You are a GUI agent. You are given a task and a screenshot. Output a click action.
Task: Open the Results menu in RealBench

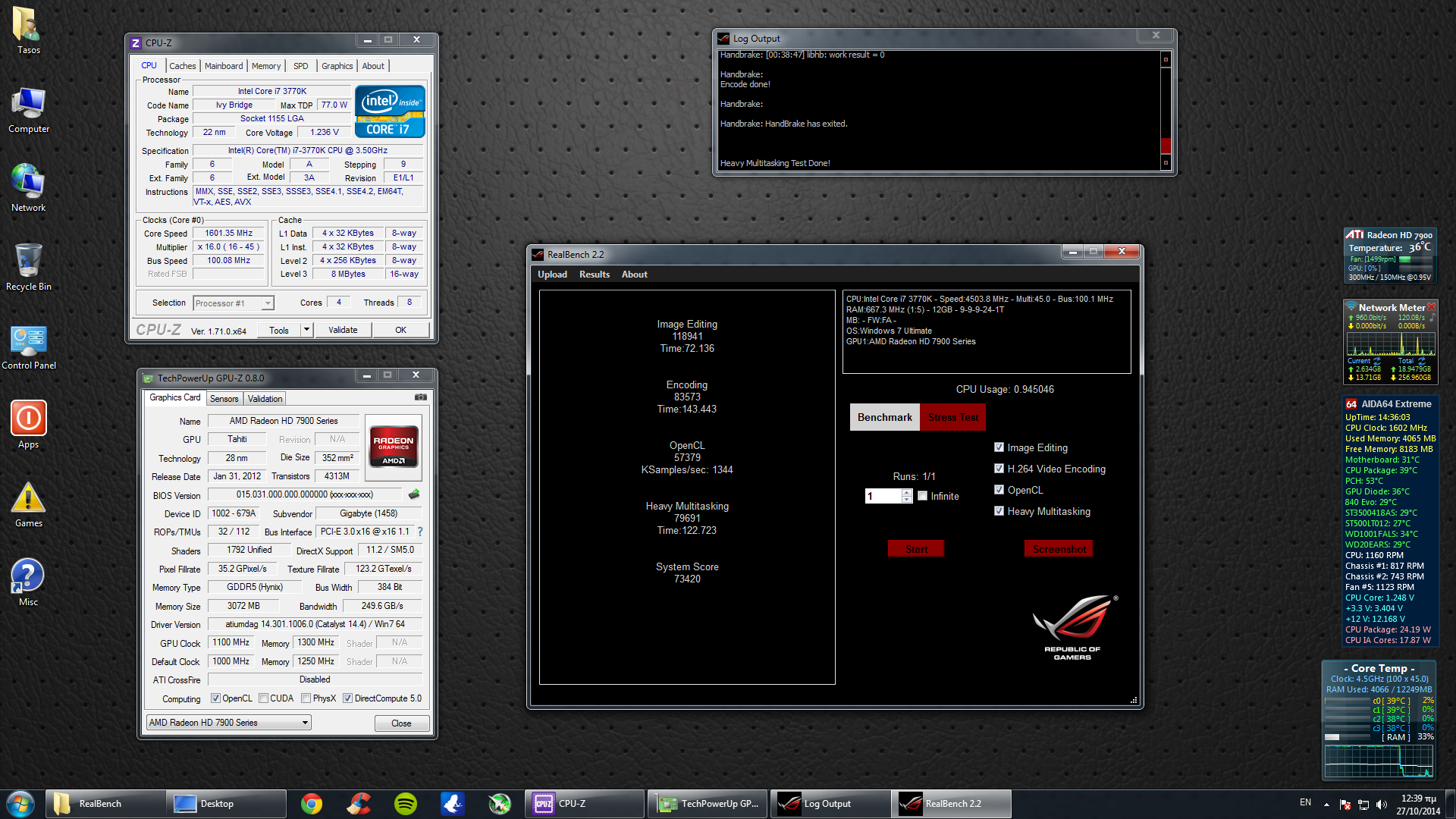pyautogui.click(x=595, y=275)
